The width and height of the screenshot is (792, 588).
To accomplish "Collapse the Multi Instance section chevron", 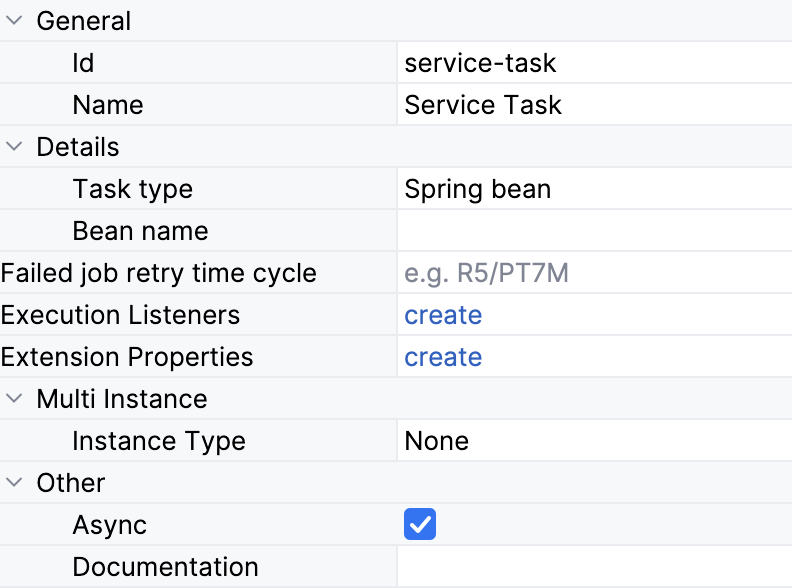I will point(14,399).
